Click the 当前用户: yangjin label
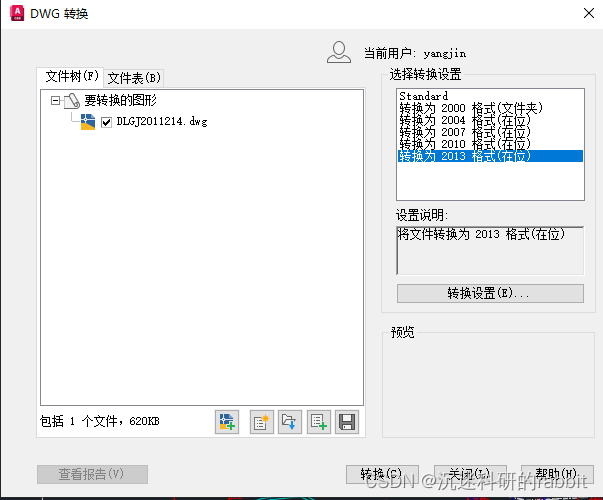The image size is (603, 500). tap(415, 53)
